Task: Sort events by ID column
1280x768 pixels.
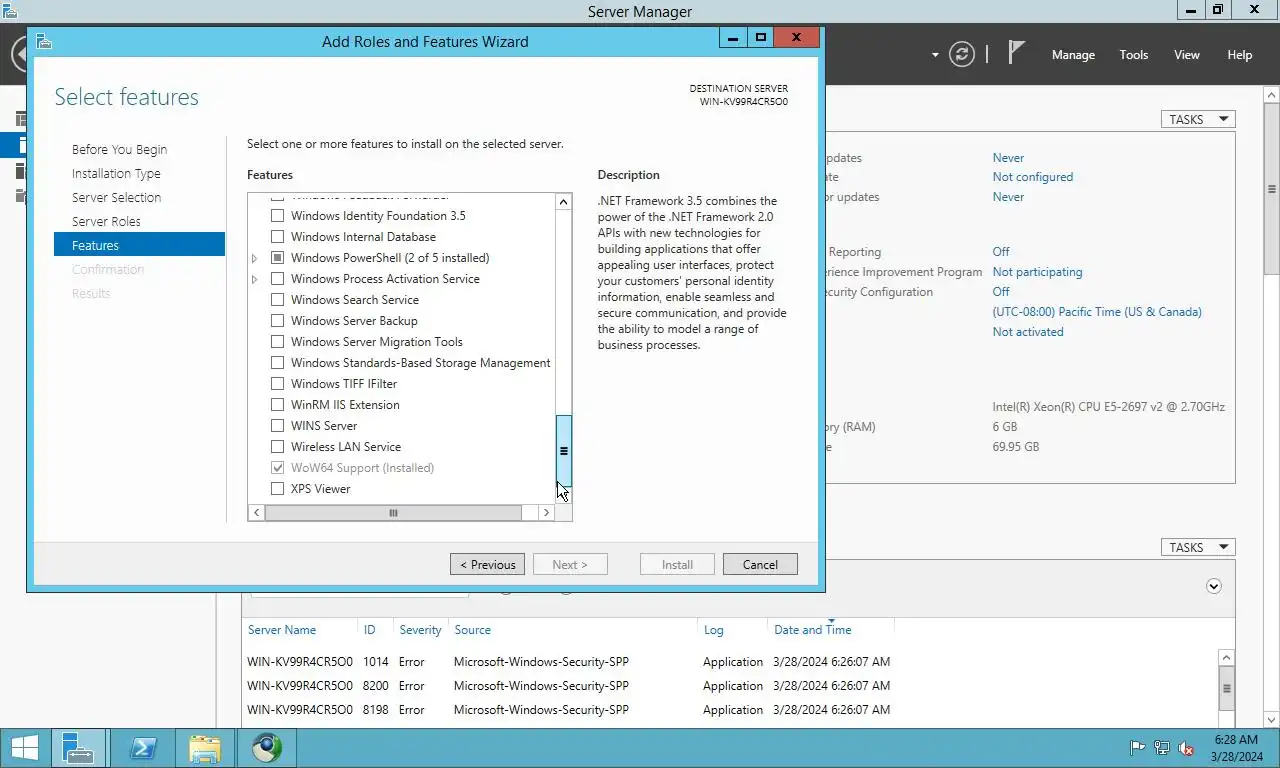Action: click(x=370, y=630)
